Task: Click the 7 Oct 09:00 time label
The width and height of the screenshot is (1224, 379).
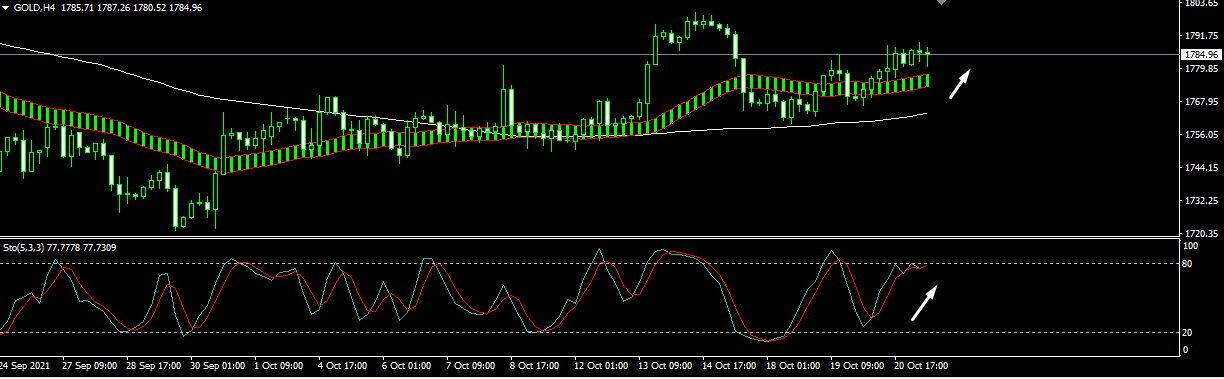Action: pyautogui.click(x=472, y=367)
